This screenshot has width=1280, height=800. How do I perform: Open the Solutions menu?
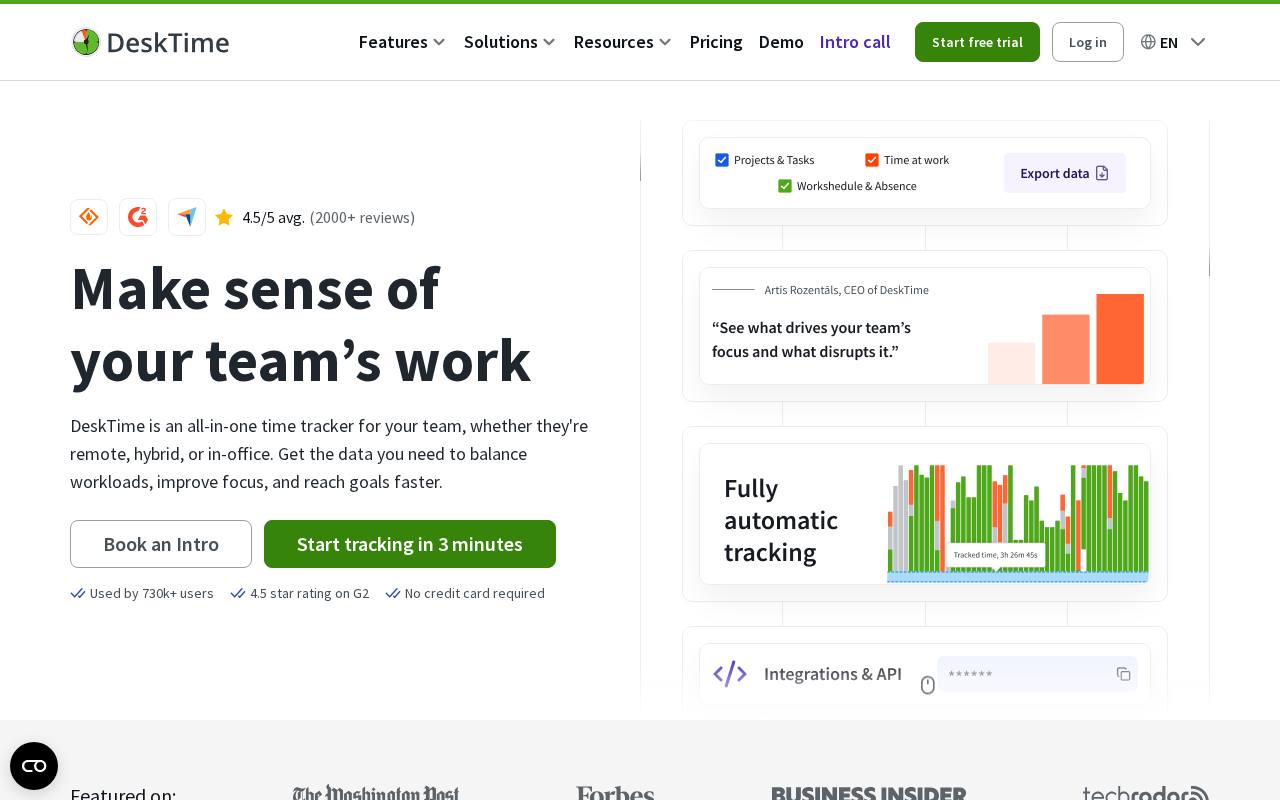pyautogui.click(x=501, y=42)
